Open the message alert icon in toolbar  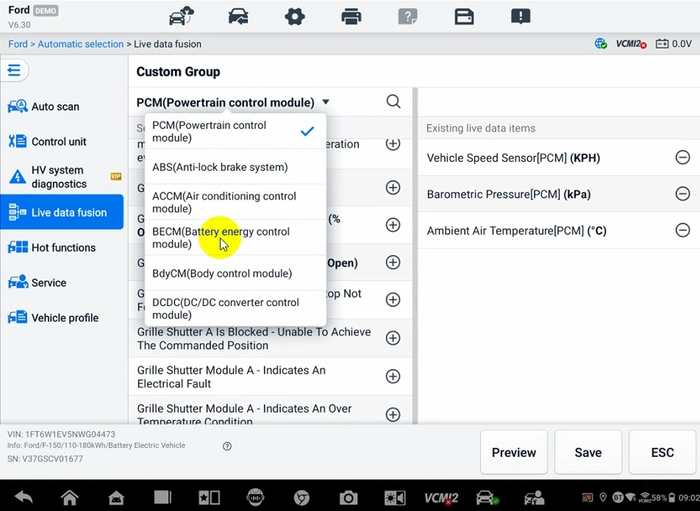coord(521,17)
